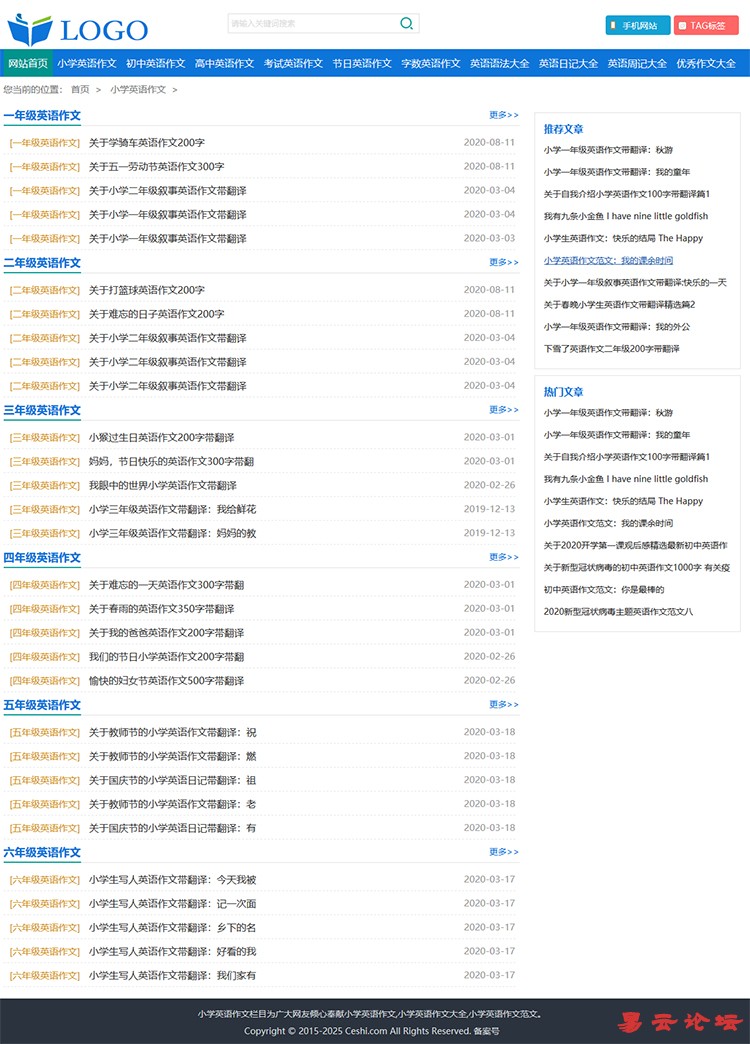
Task: Open article 关于我的爸爸英语作文200字带翻译
Action: point(167,633)
